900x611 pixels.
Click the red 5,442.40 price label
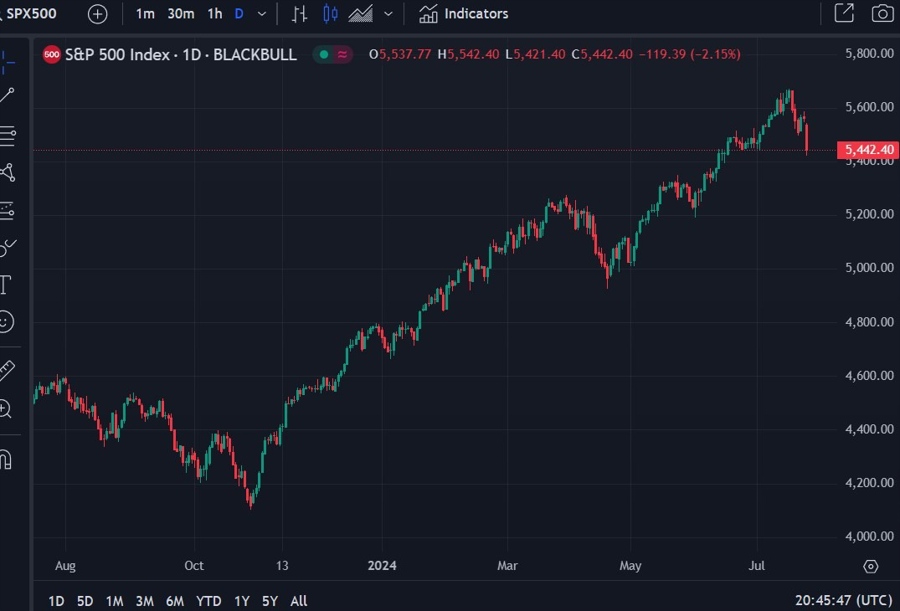(866, 149)
